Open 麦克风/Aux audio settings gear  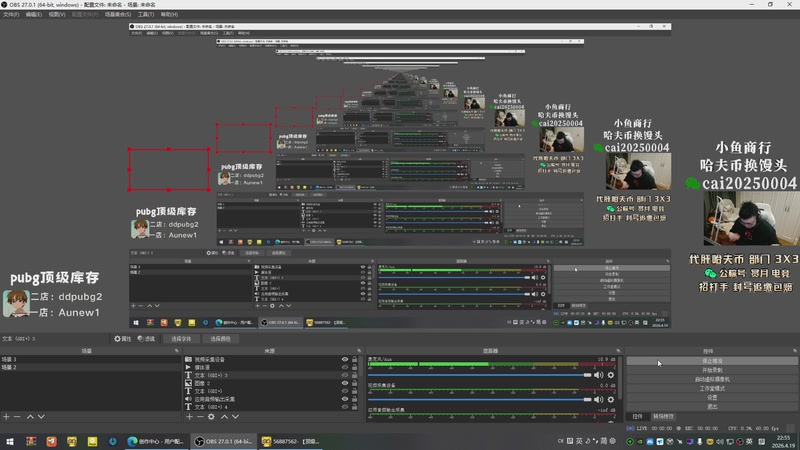point(611,375)
